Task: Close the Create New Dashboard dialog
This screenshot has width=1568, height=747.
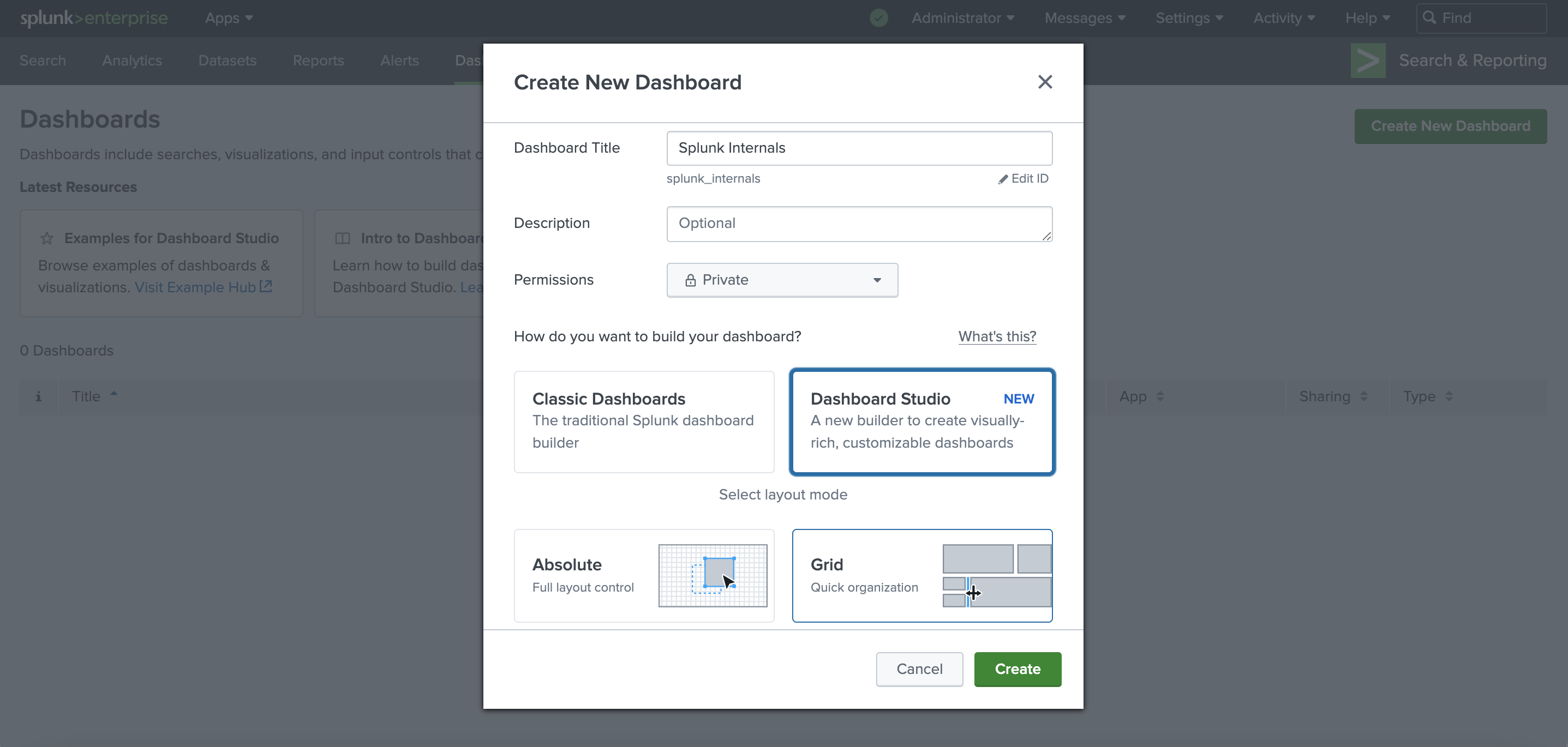Action: point(1045,81)
